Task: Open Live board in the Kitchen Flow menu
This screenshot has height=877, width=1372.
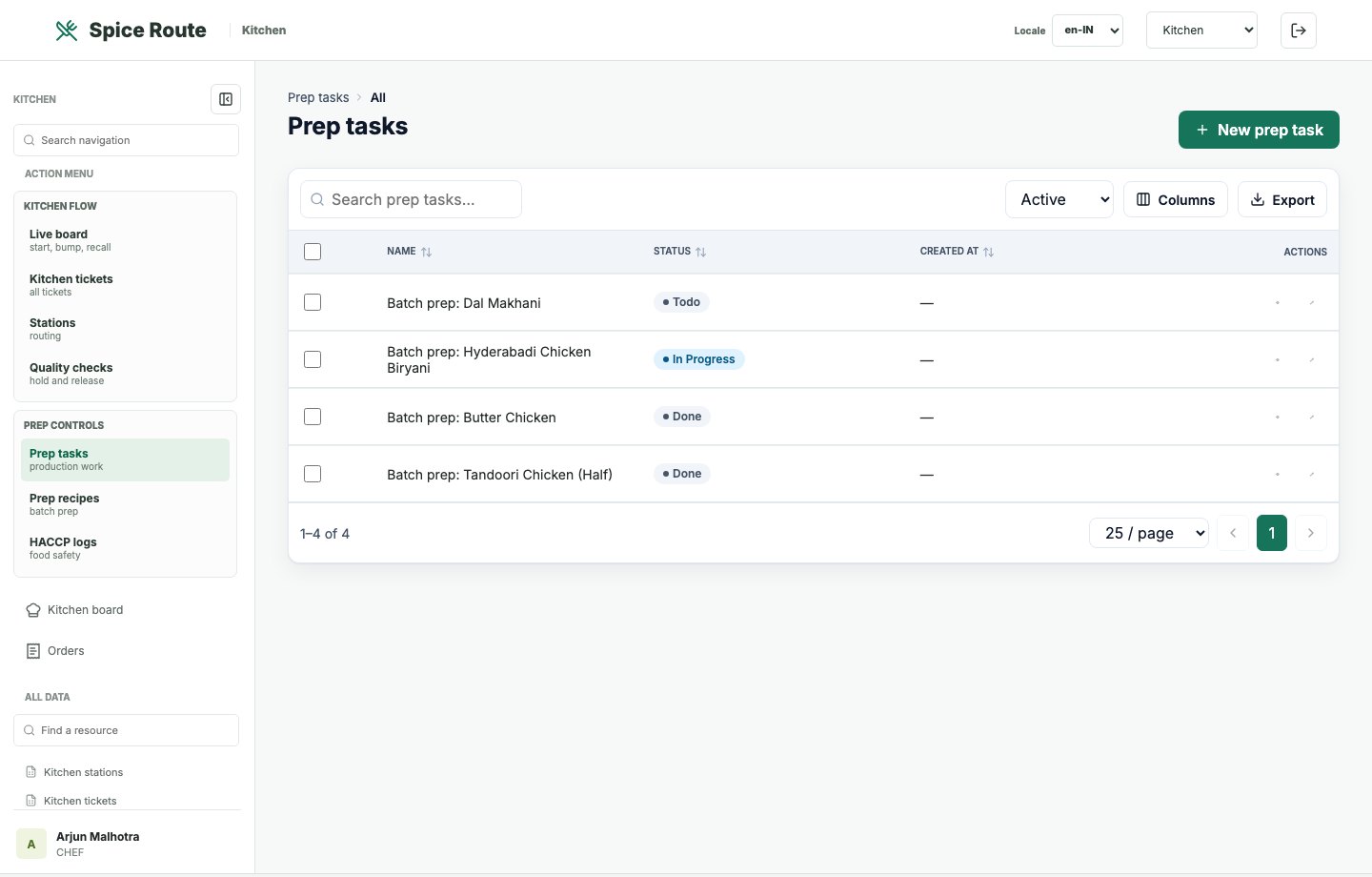Action: point(126,240)
